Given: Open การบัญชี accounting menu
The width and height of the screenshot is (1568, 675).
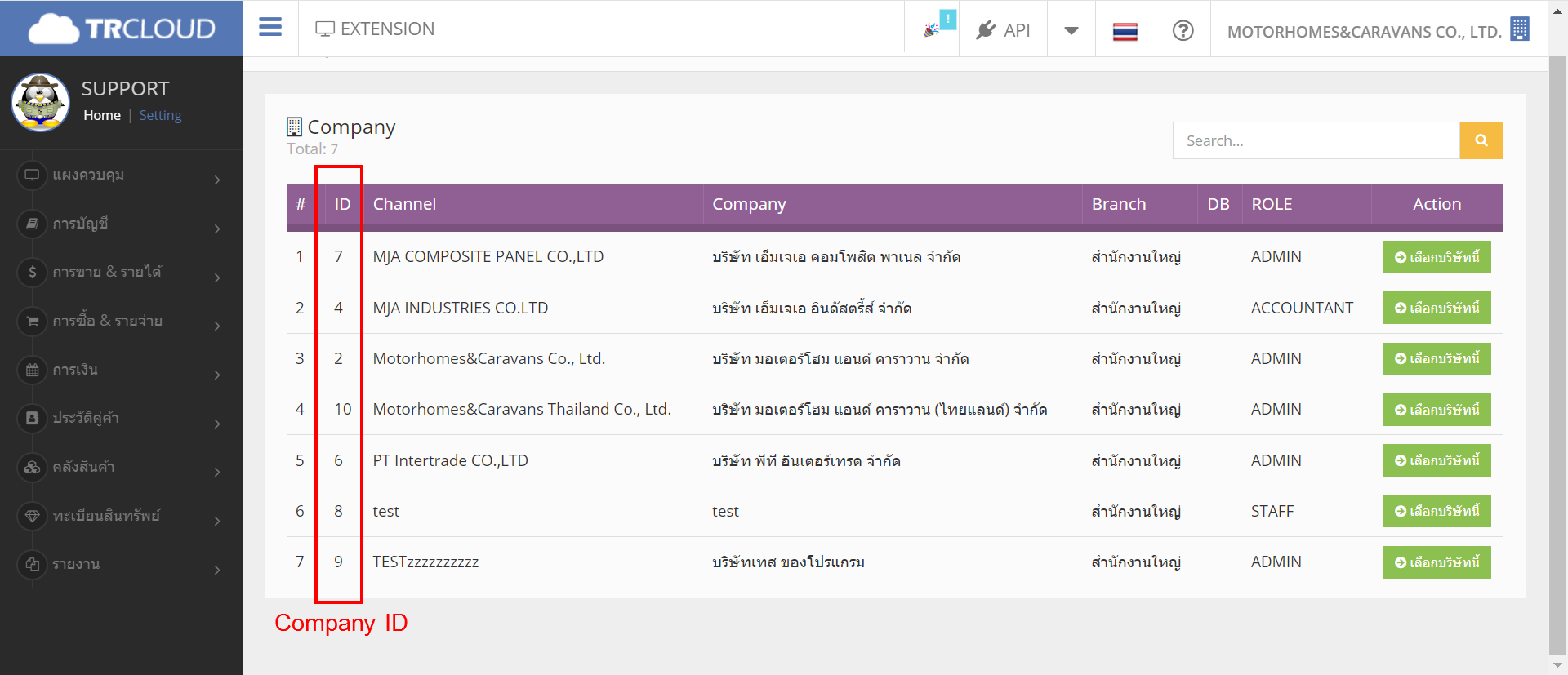Looking at the screenshot, I should click(x=80, y=224).
